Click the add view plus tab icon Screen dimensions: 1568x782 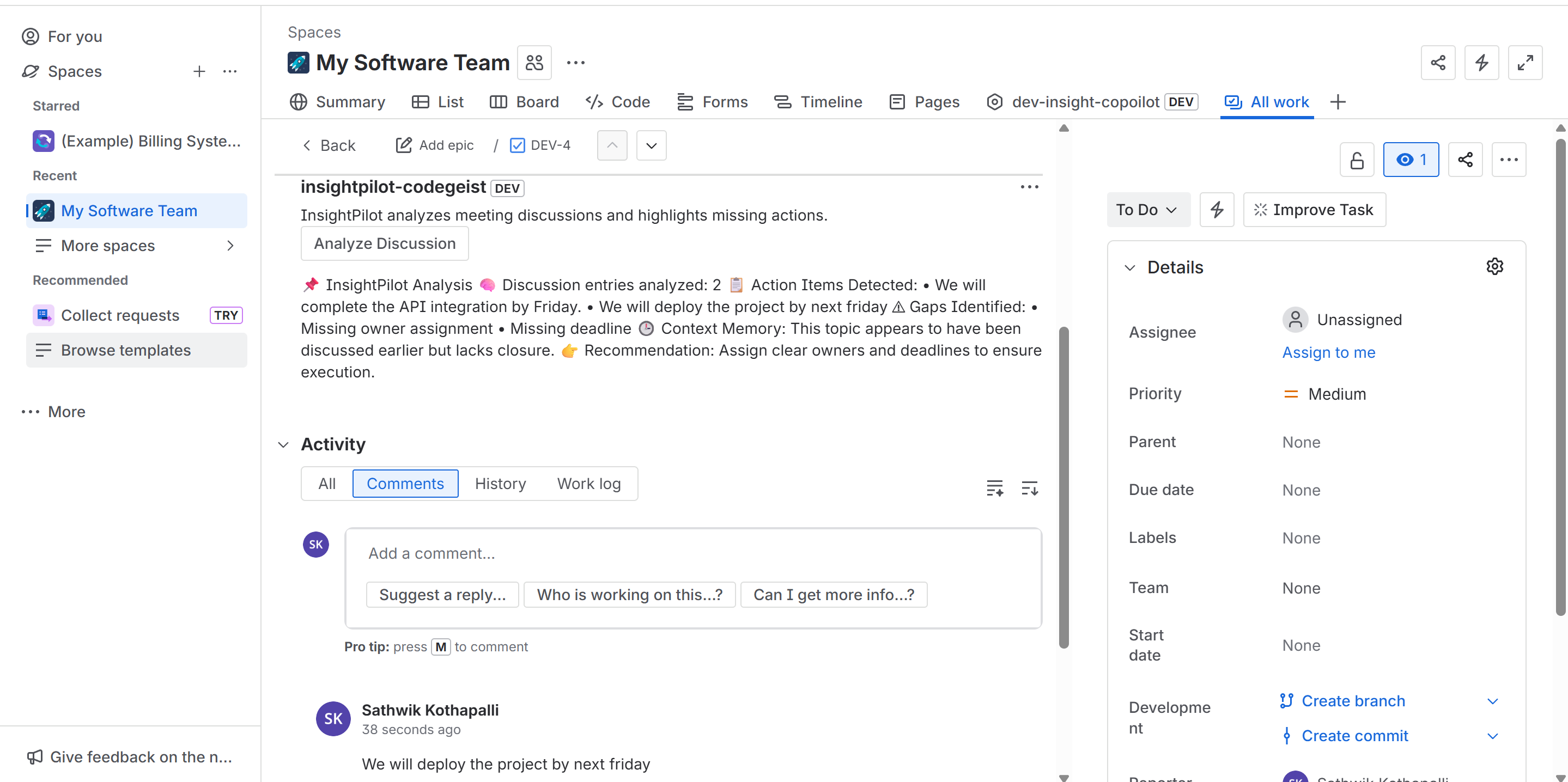pyautogui.click(x=1338, y=102)
